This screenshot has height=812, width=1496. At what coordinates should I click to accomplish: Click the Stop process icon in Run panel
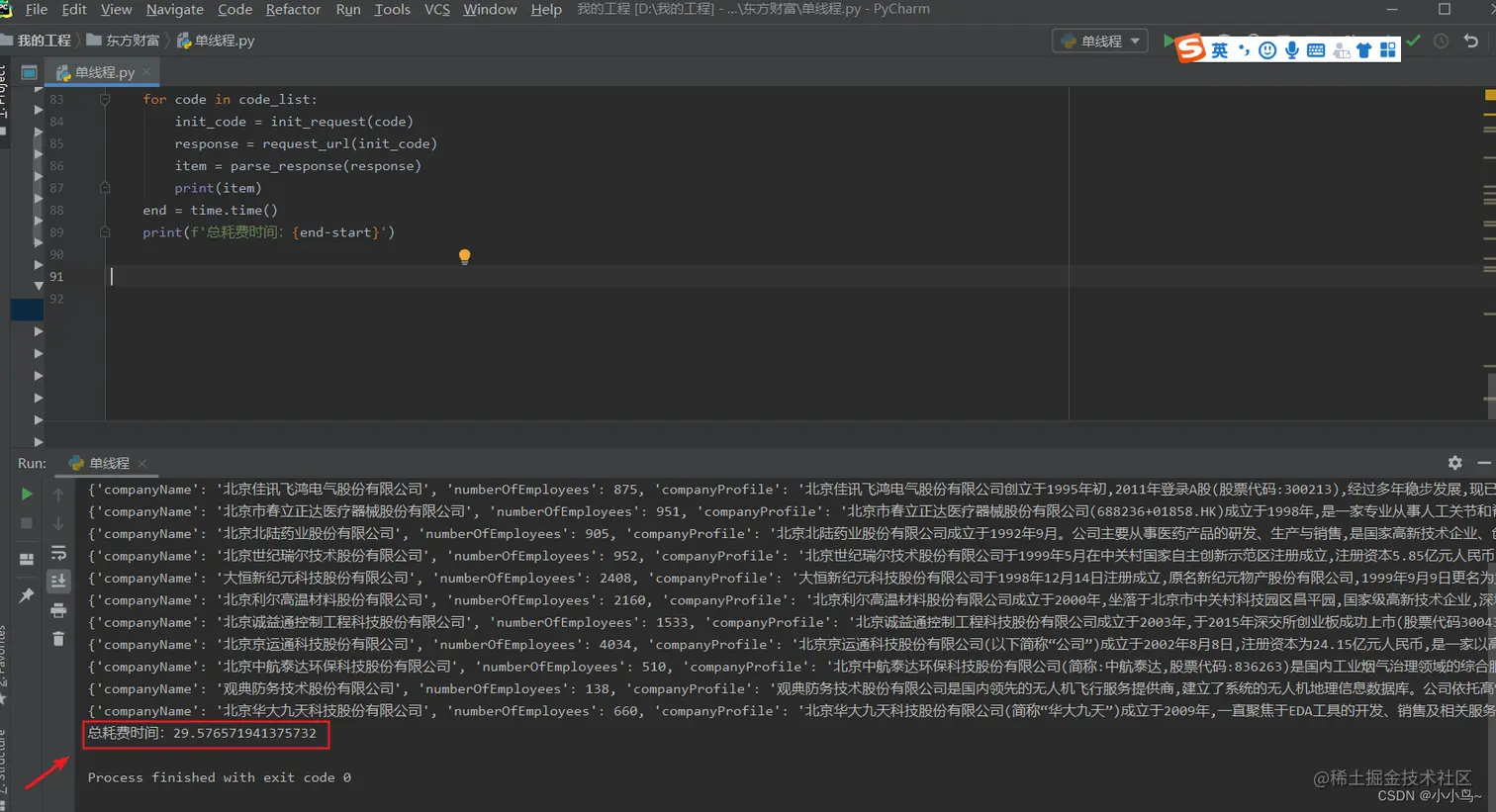pyautogui.click(x=27, y=523)
